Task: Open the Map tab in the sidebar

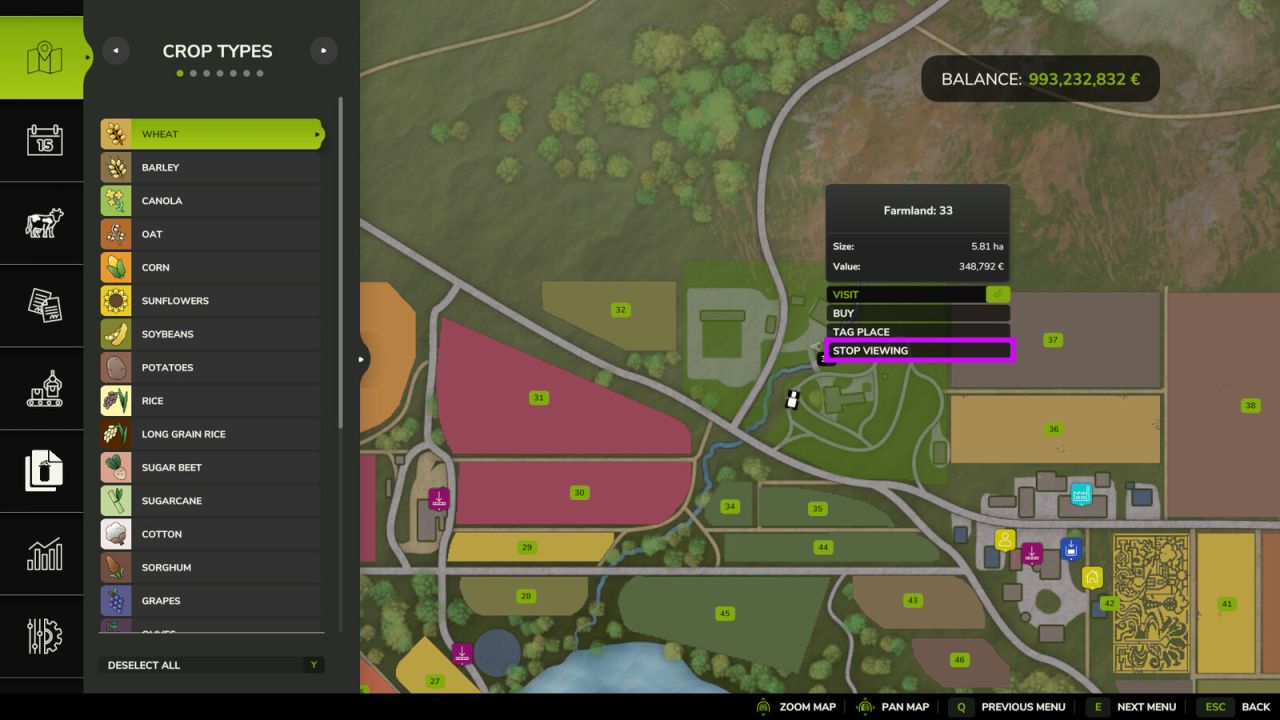Action: click(x=42, y=58)
